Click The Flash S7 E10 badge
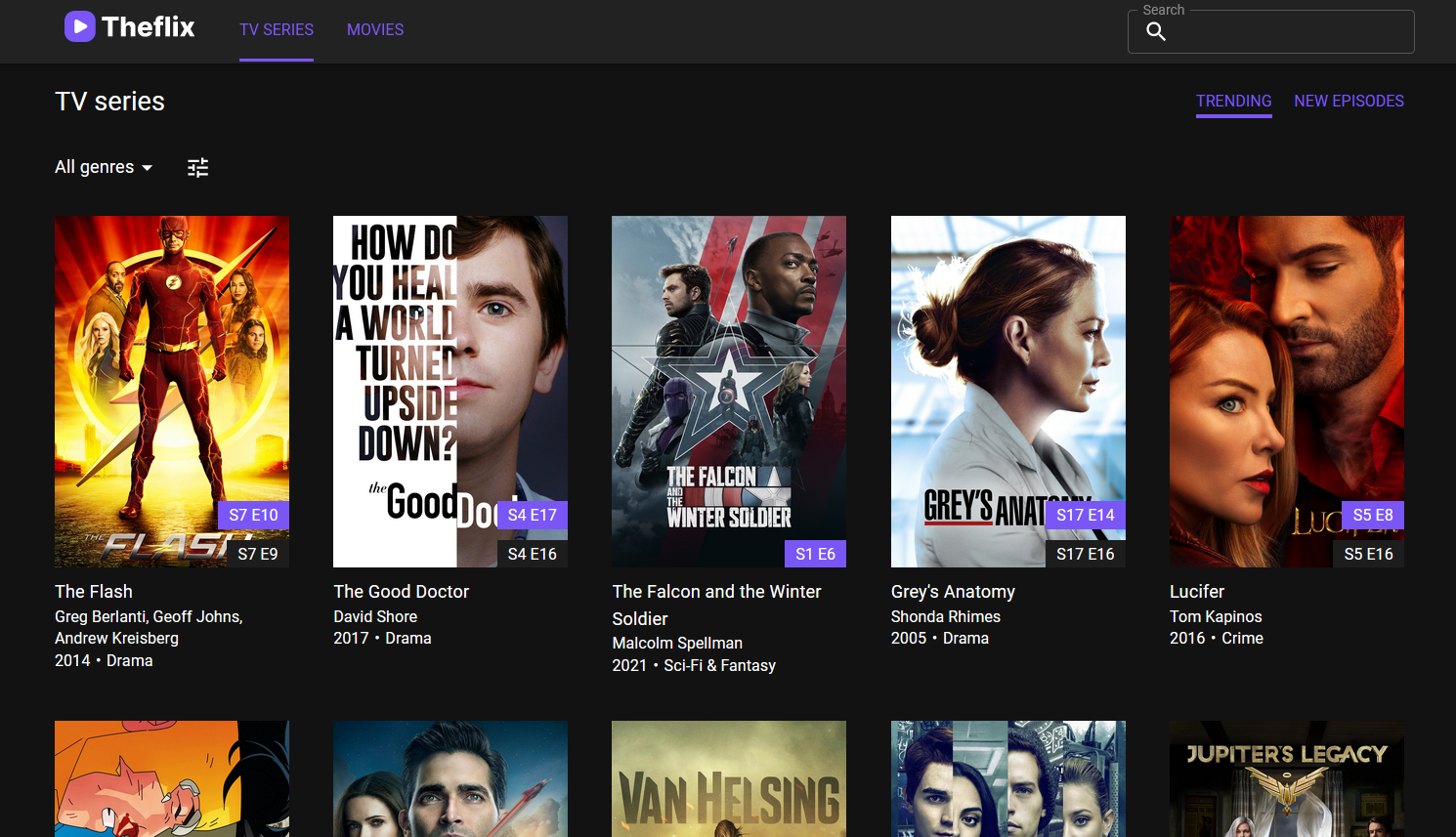The width and height of the screenshot is (1456, 837). pyautogui.click(x=253, y=515)
